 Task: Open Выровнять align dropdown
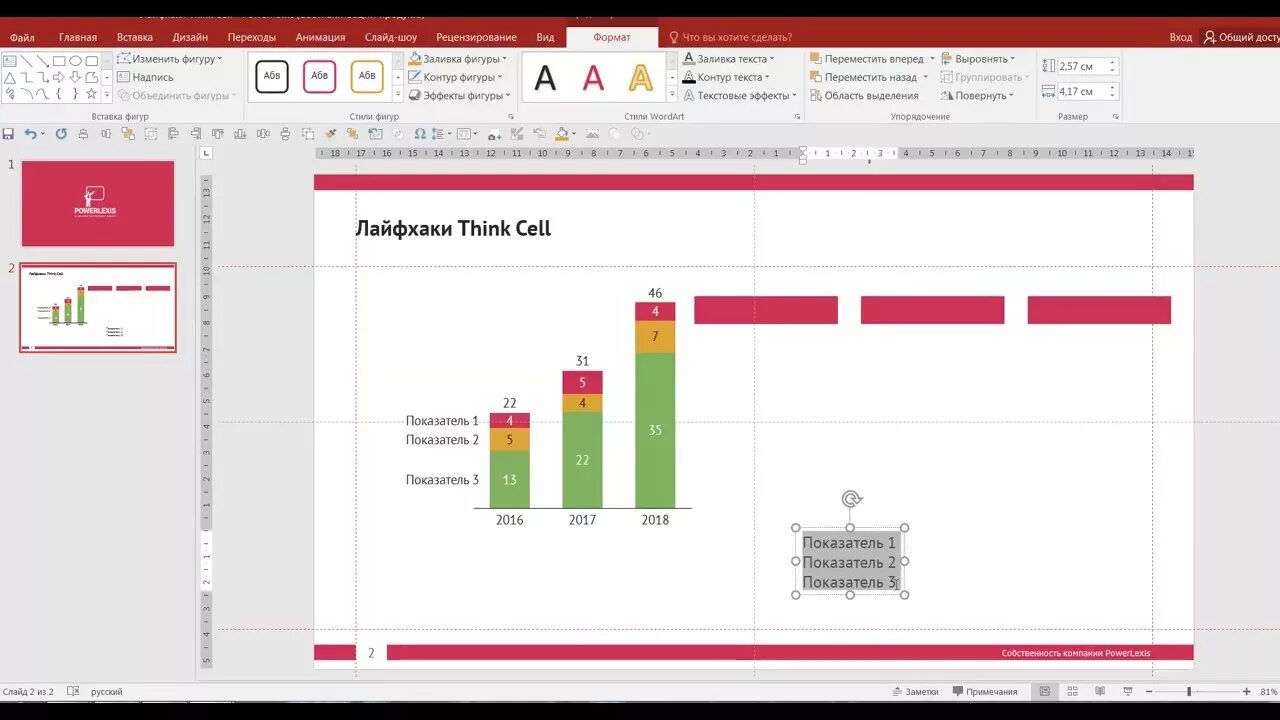978,59
